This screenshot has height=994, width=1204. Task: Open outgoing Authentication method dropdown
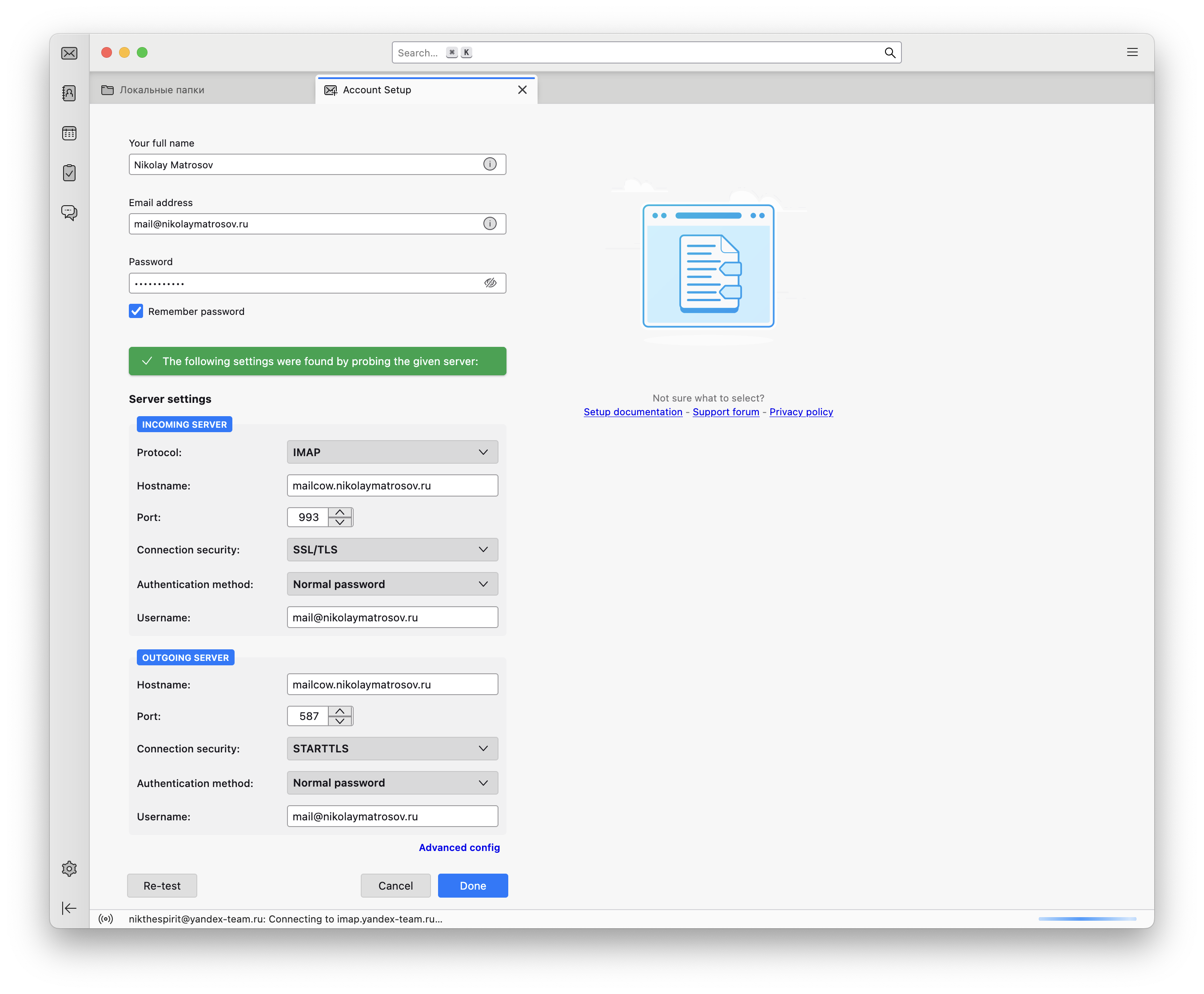coord(392,783)
